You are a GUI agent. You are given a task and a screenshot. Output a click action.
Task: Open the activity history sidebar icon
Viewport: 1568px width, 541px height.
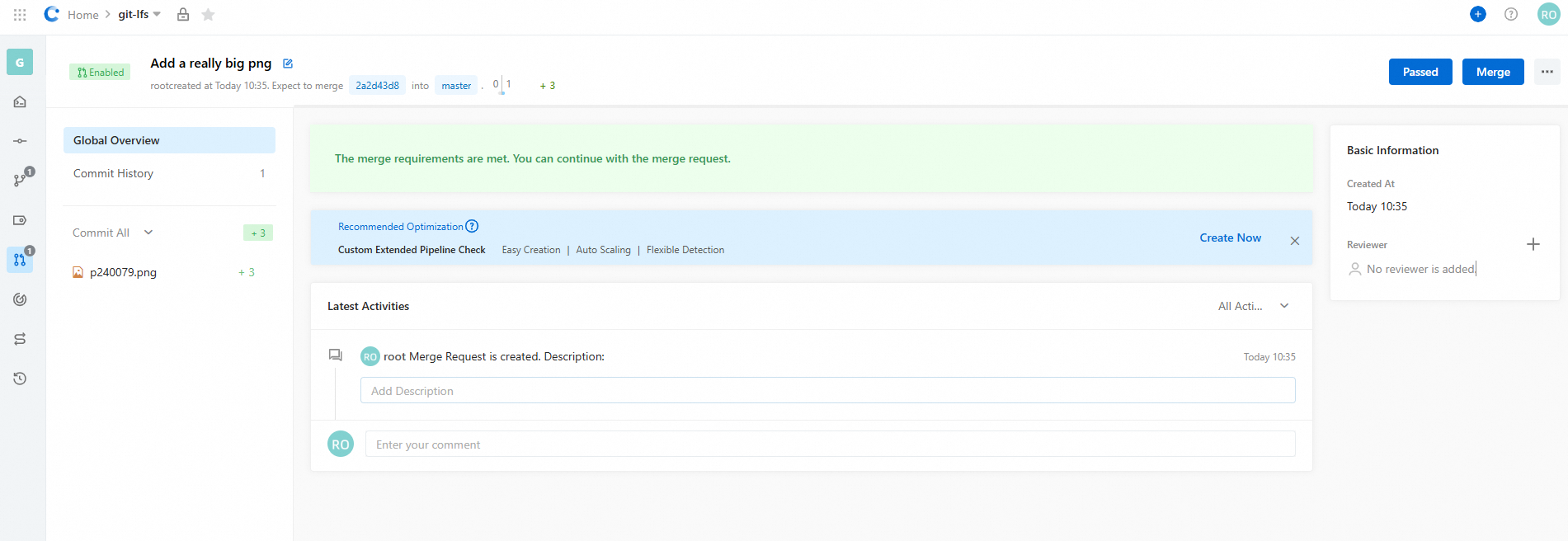[x=20, y=379]
